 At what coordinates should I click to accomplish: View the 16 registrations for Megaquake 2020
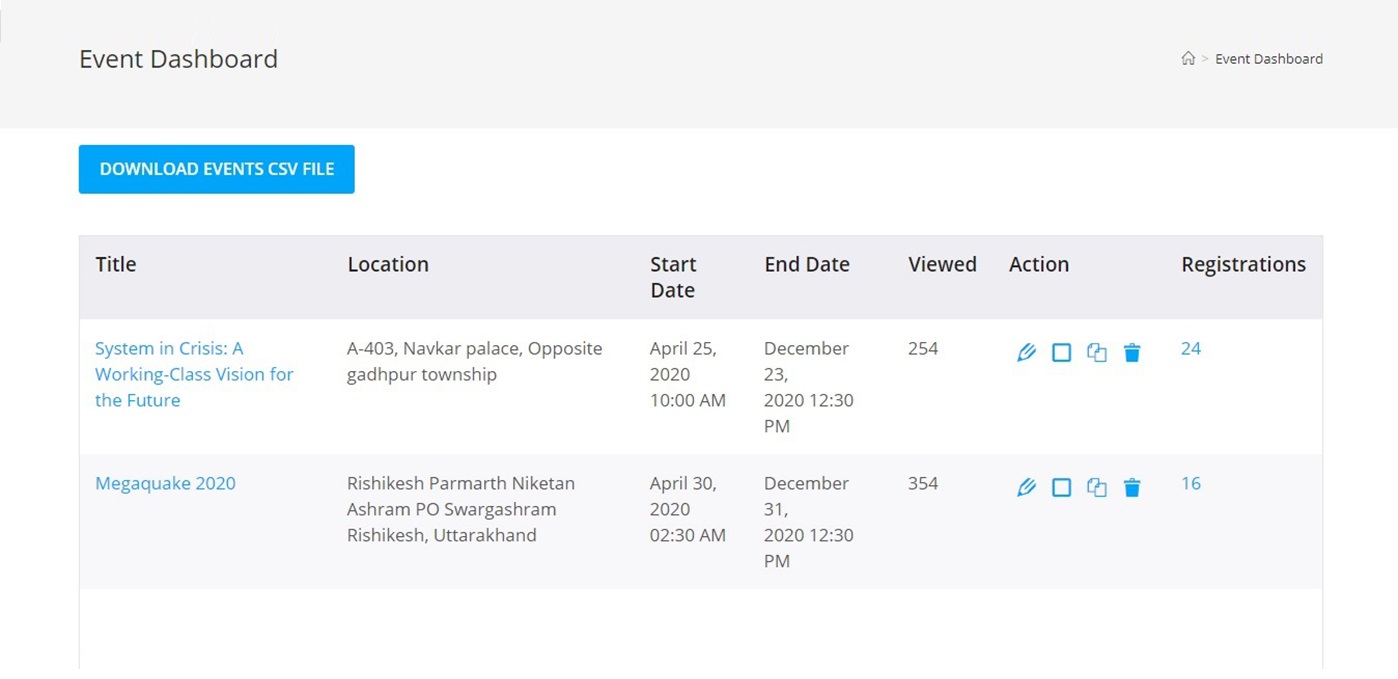[1190, 483]
